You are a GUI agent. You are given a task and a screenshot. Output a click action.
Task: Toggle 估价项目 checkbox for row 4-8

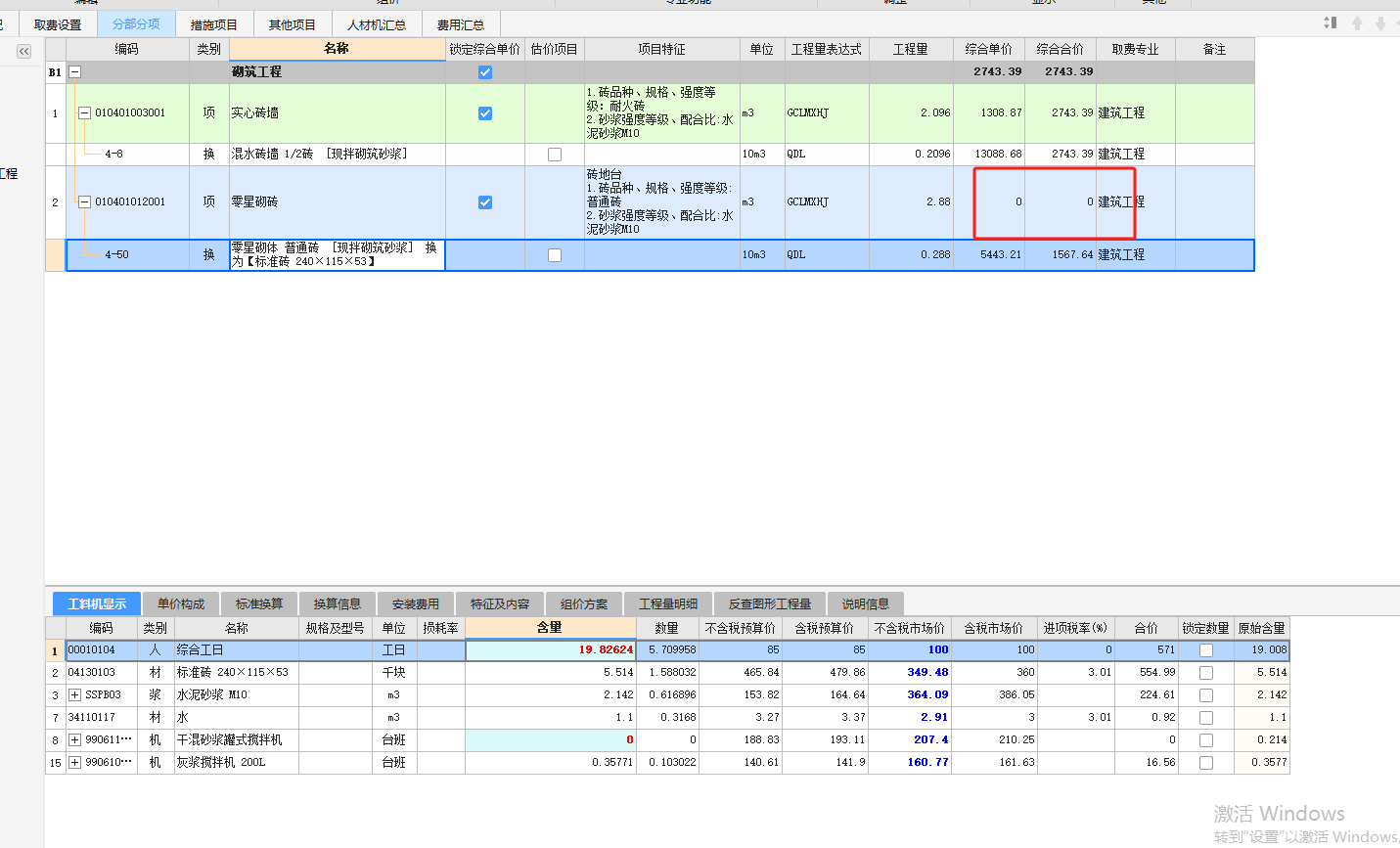[555, 155]
